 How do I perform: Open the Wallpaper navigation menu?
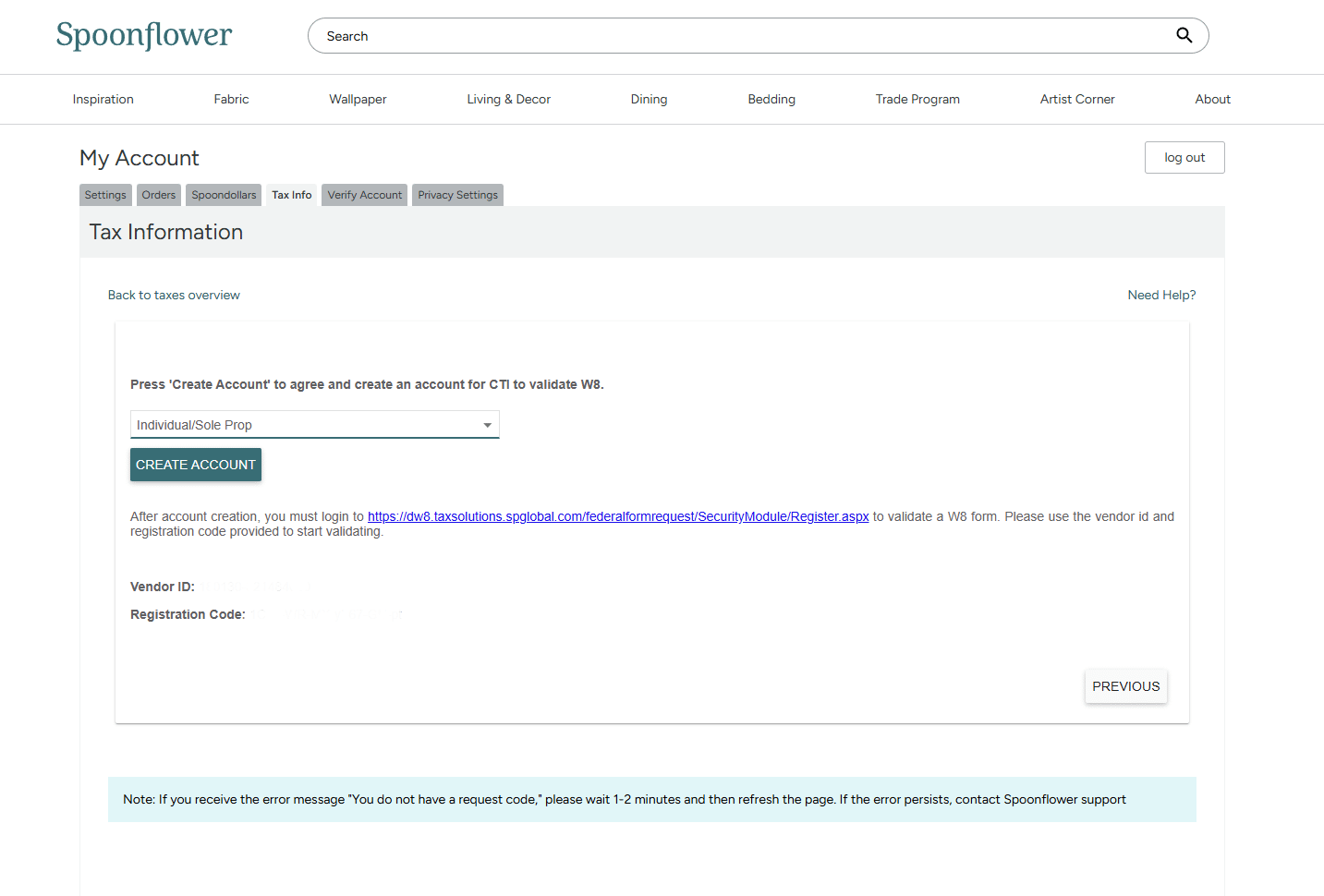[358, 100]
